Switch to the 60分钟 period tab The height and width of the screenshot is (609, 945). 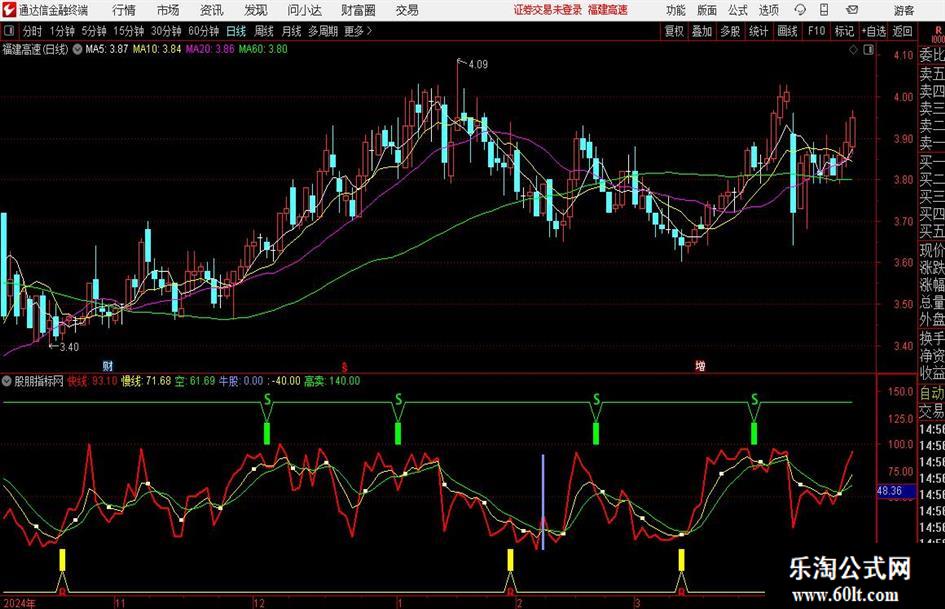[203, 31]
